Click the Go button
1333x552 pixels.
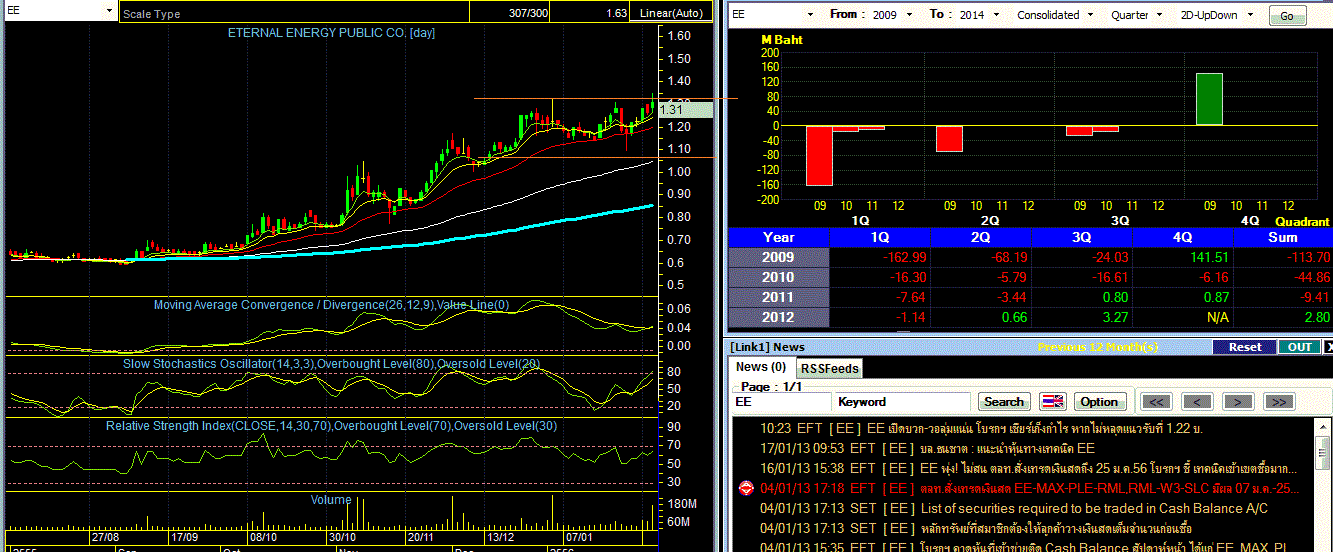[1287, 16]
